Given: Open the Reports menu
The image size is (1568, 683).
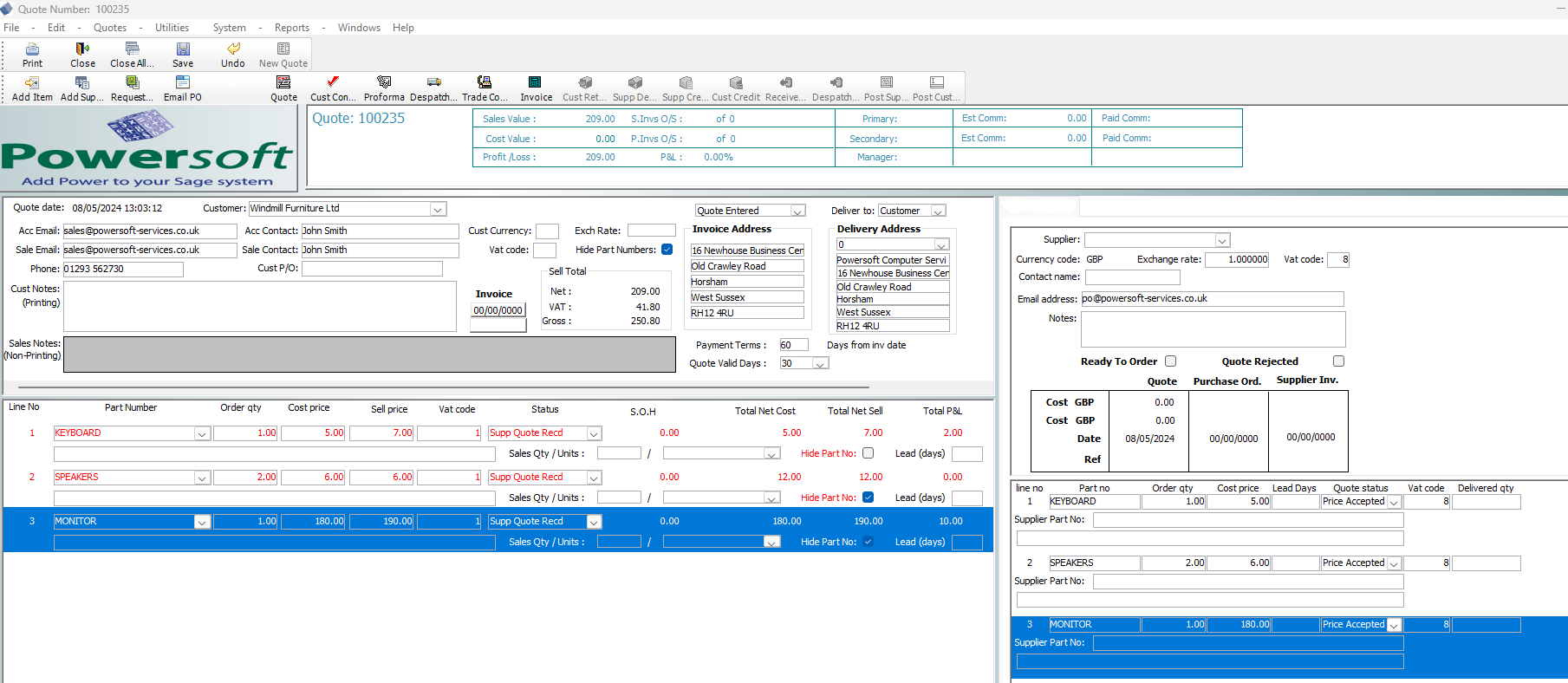Looking at the screenshot, I should coord(291,28).
